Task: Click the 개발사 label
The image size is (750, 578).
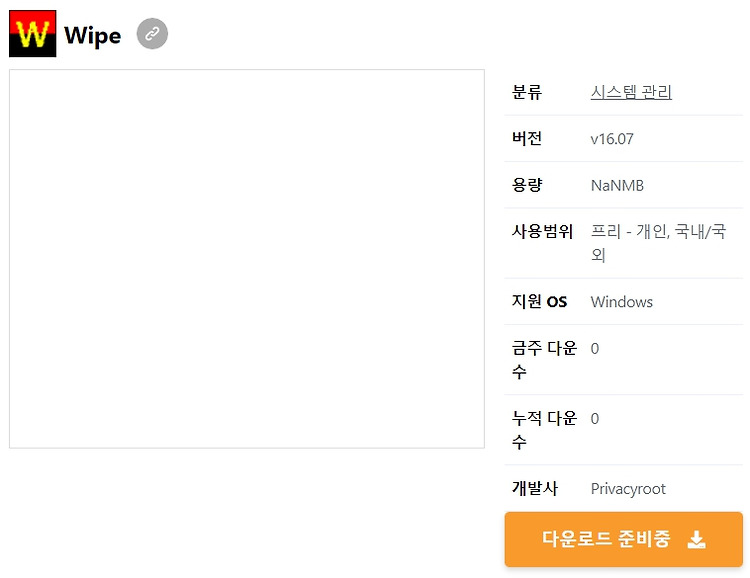Action: [534, 488]
